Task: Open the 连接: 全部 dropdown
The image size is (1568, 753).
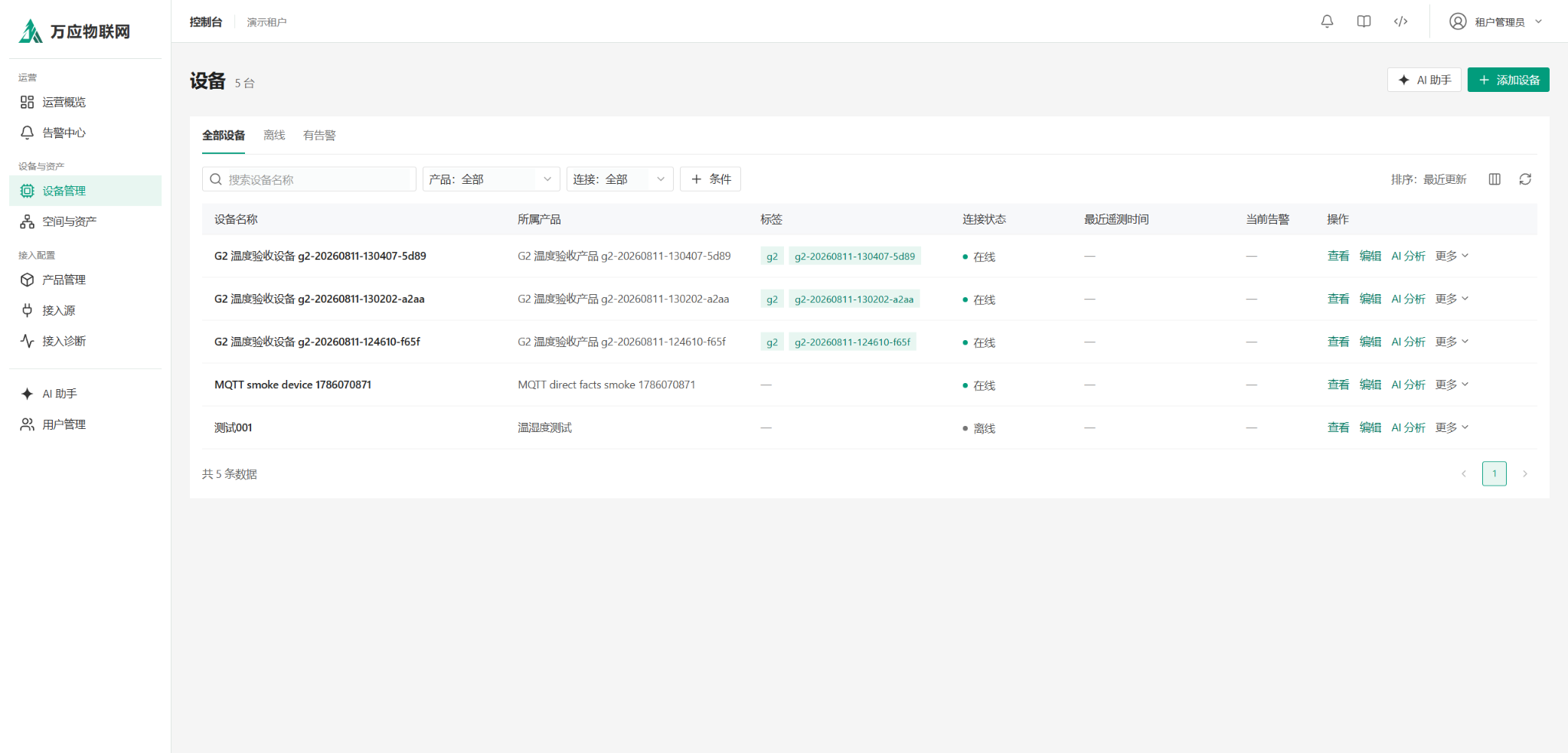Action: pos(620,179)
